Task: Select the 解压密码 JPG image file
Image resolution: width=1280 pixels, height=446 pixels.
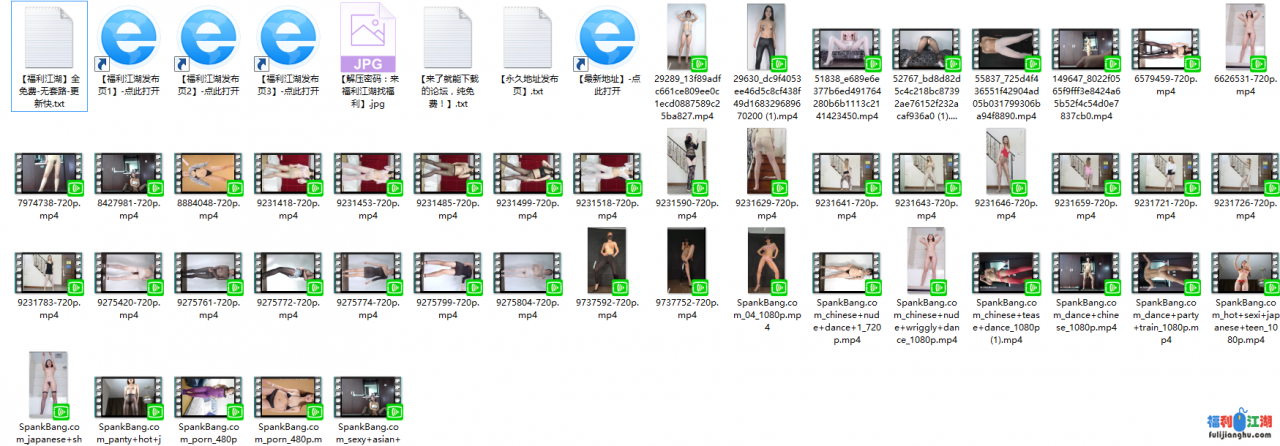Action: tap(369, 38)
